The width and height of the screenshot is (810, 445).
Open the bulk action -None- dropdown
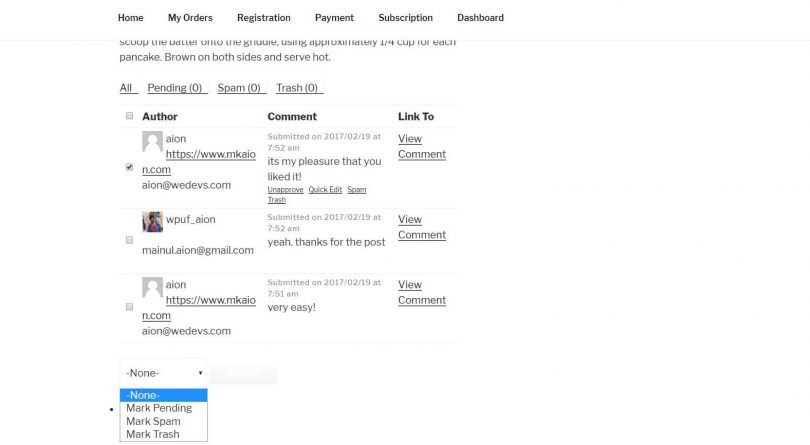pos(163,373)
